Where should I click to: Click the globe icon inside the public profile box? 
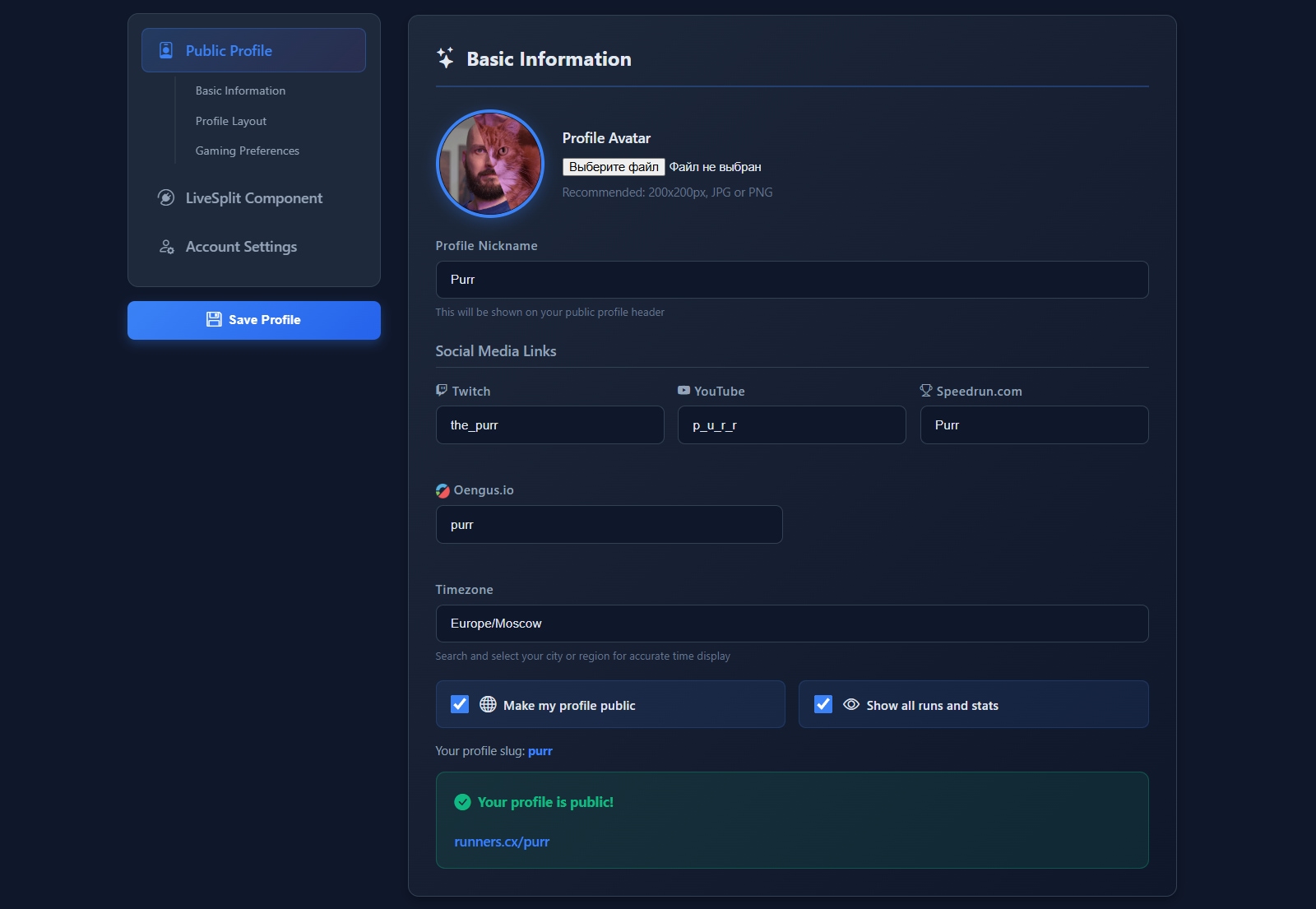tap(487, 704)
